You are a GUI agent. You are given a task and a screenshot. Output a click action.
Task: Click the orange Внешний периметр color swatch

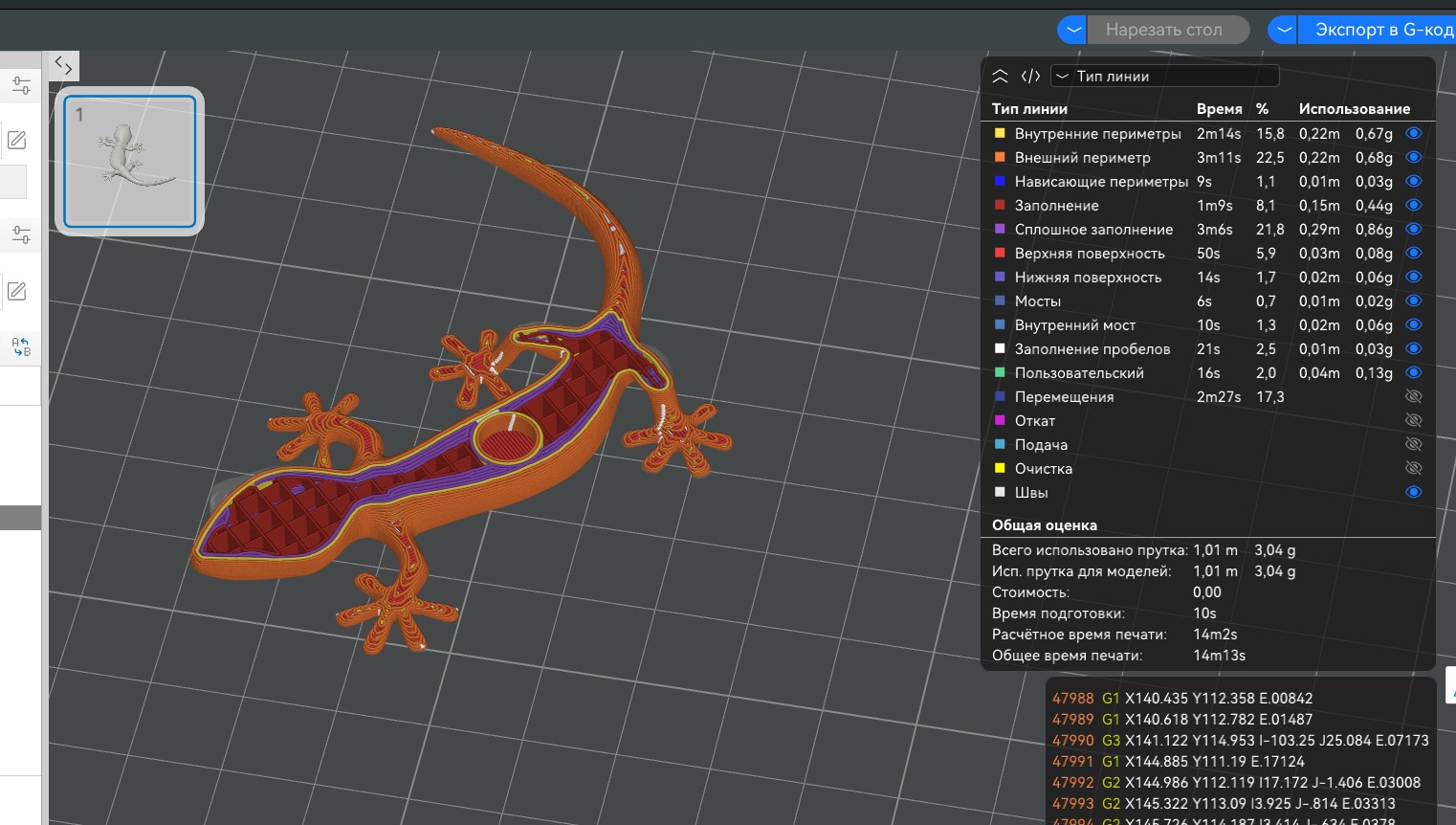(x=1000, y=157)
